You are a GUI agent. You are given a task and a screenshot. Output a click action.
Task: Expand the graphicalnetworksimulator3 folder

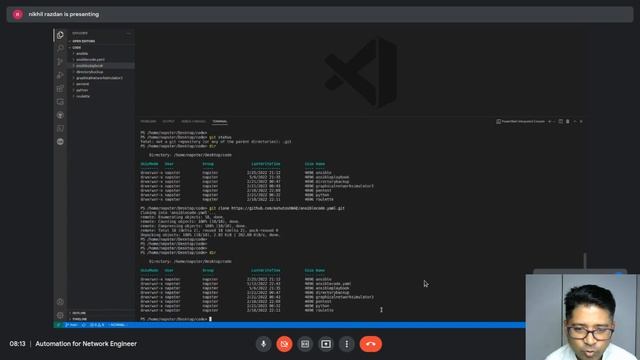pos(101,78)
